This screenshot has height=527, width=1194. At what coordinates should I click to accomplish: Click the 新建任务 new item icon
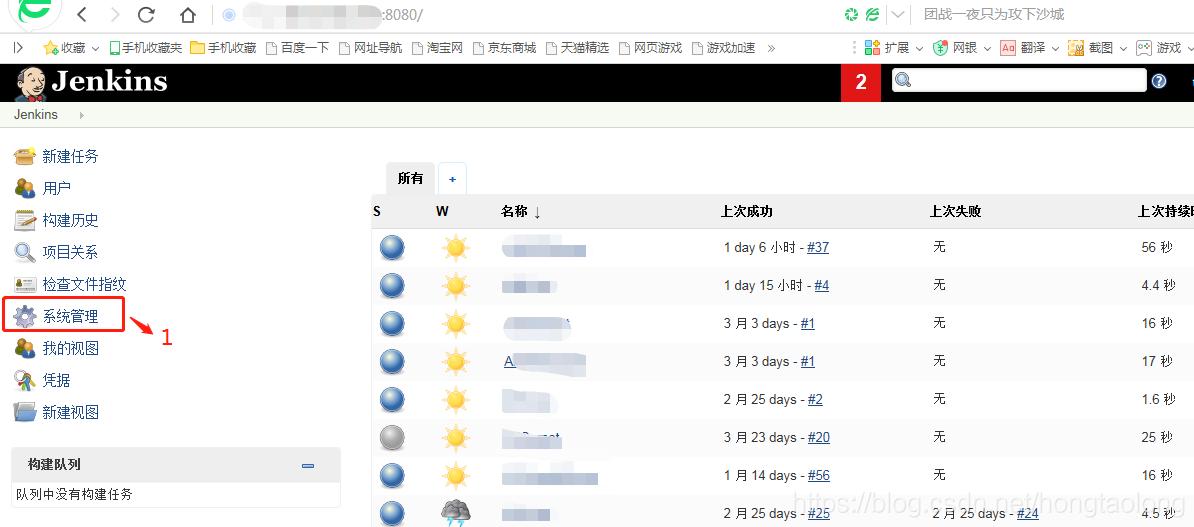point(25,156)
